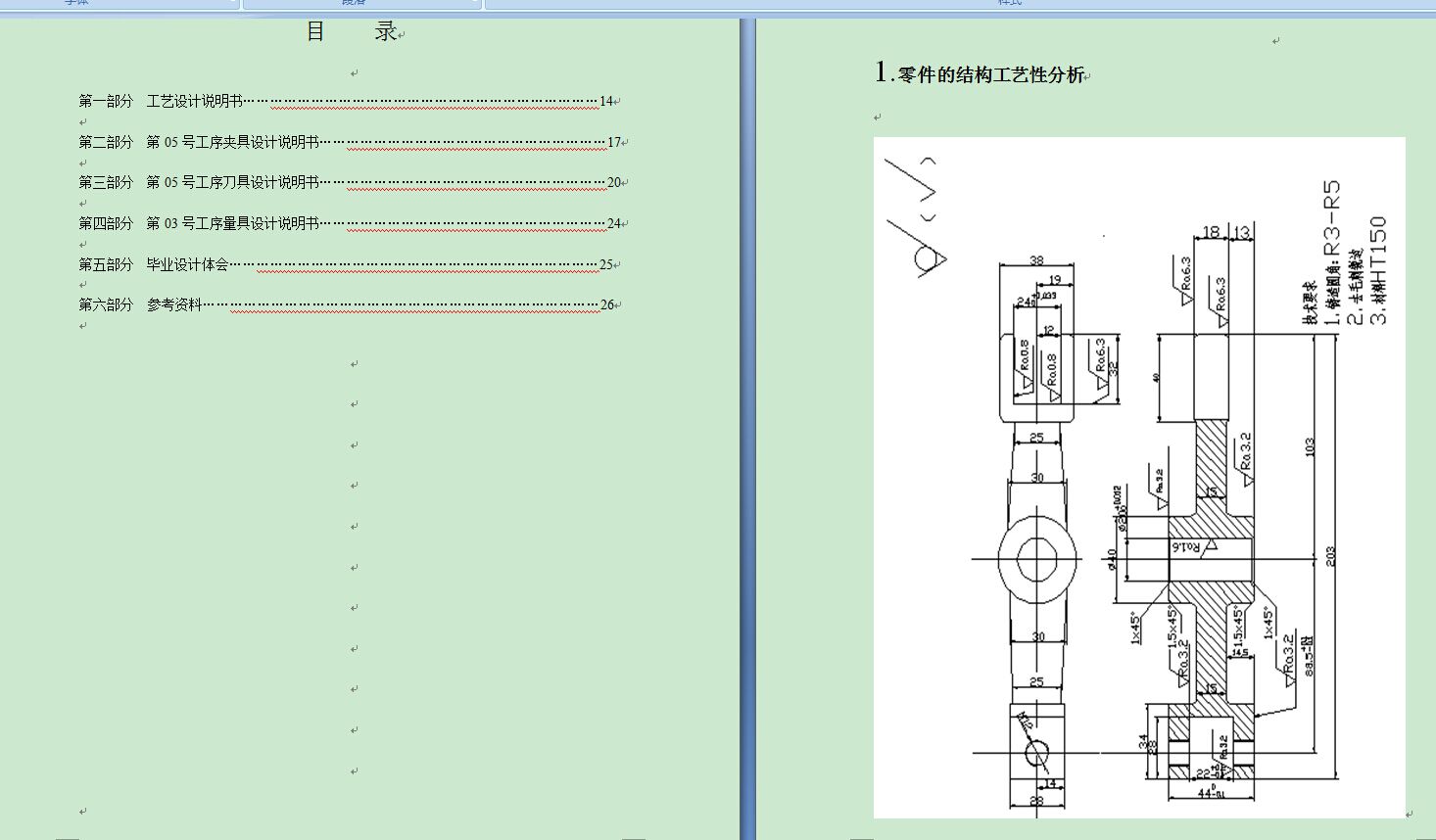Select the entry "第 05 号工序夹具设计说明书"
Screen dimensions: 1436x840
233,142
